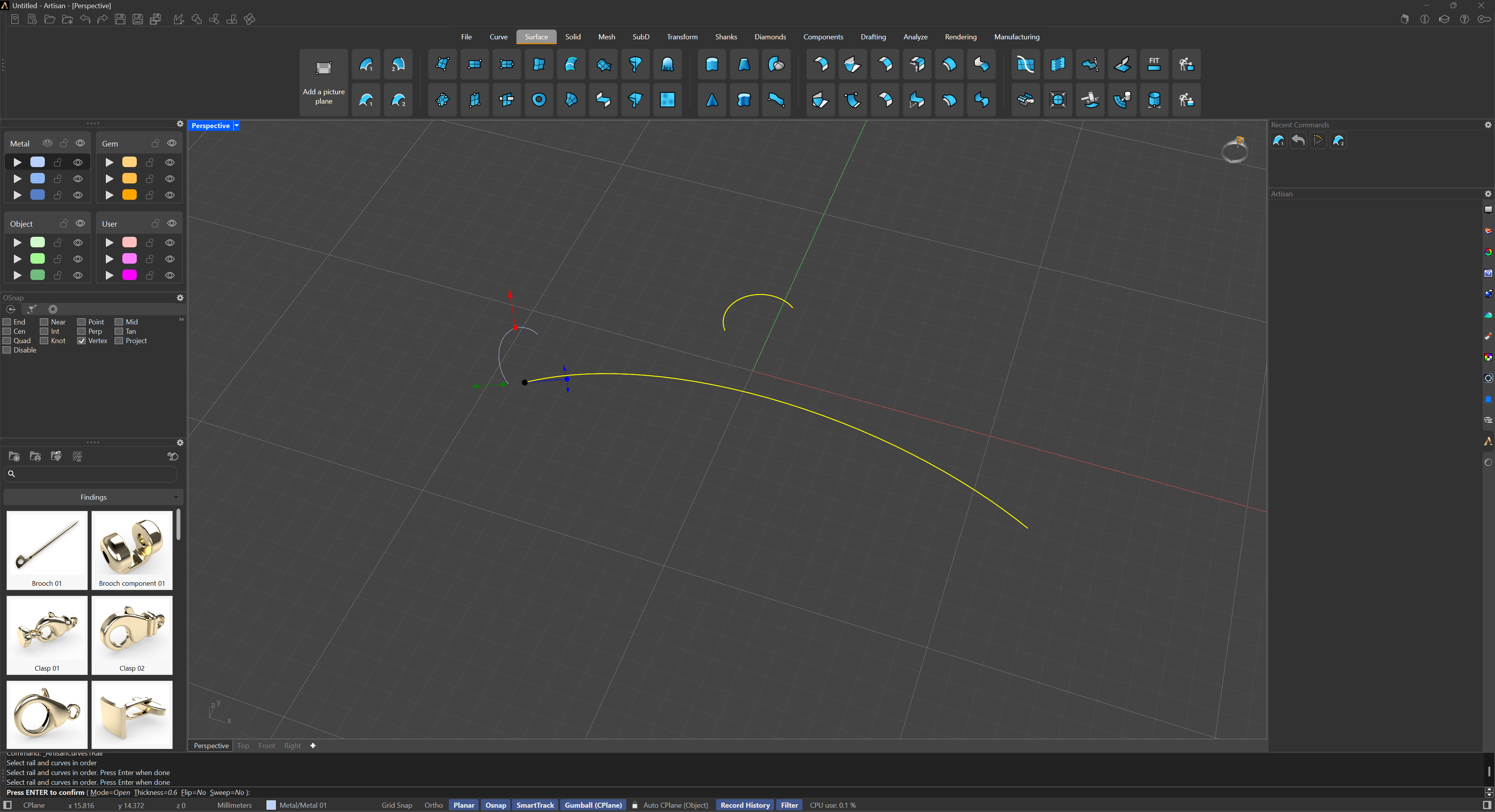The height and width of the screenshot is (812, 1495).
Task: Toggle Ortho in the status bar
Action: (433, 805)
